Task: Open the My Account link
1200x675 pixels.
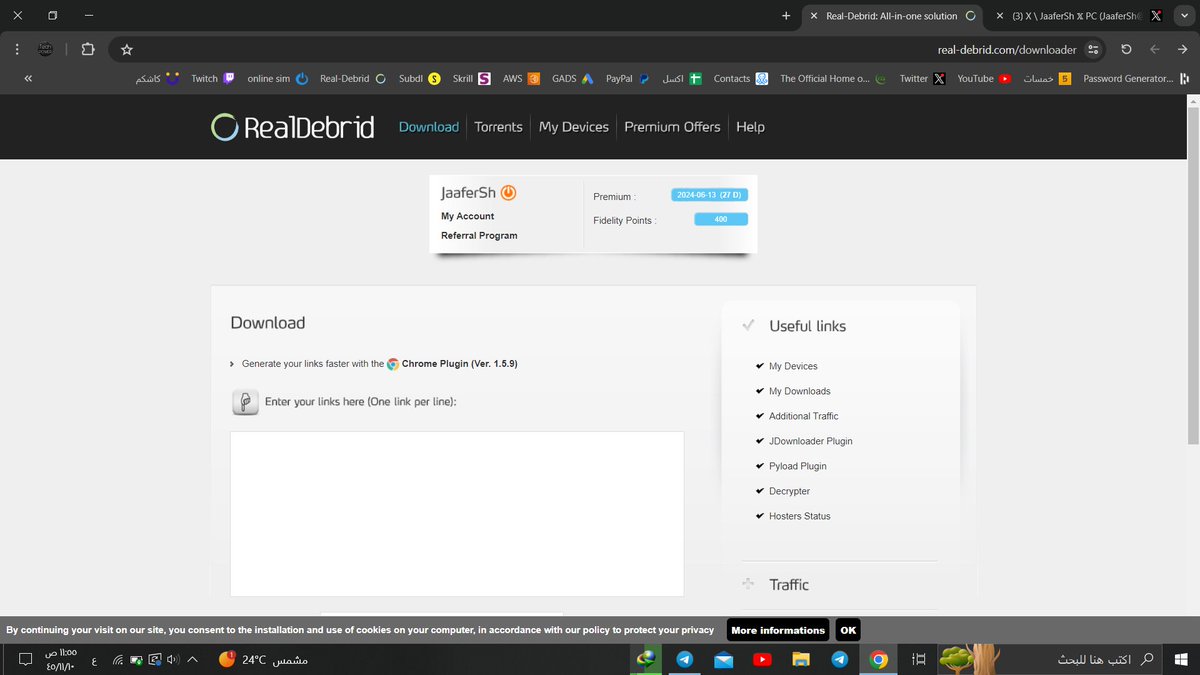Action: 467,216
